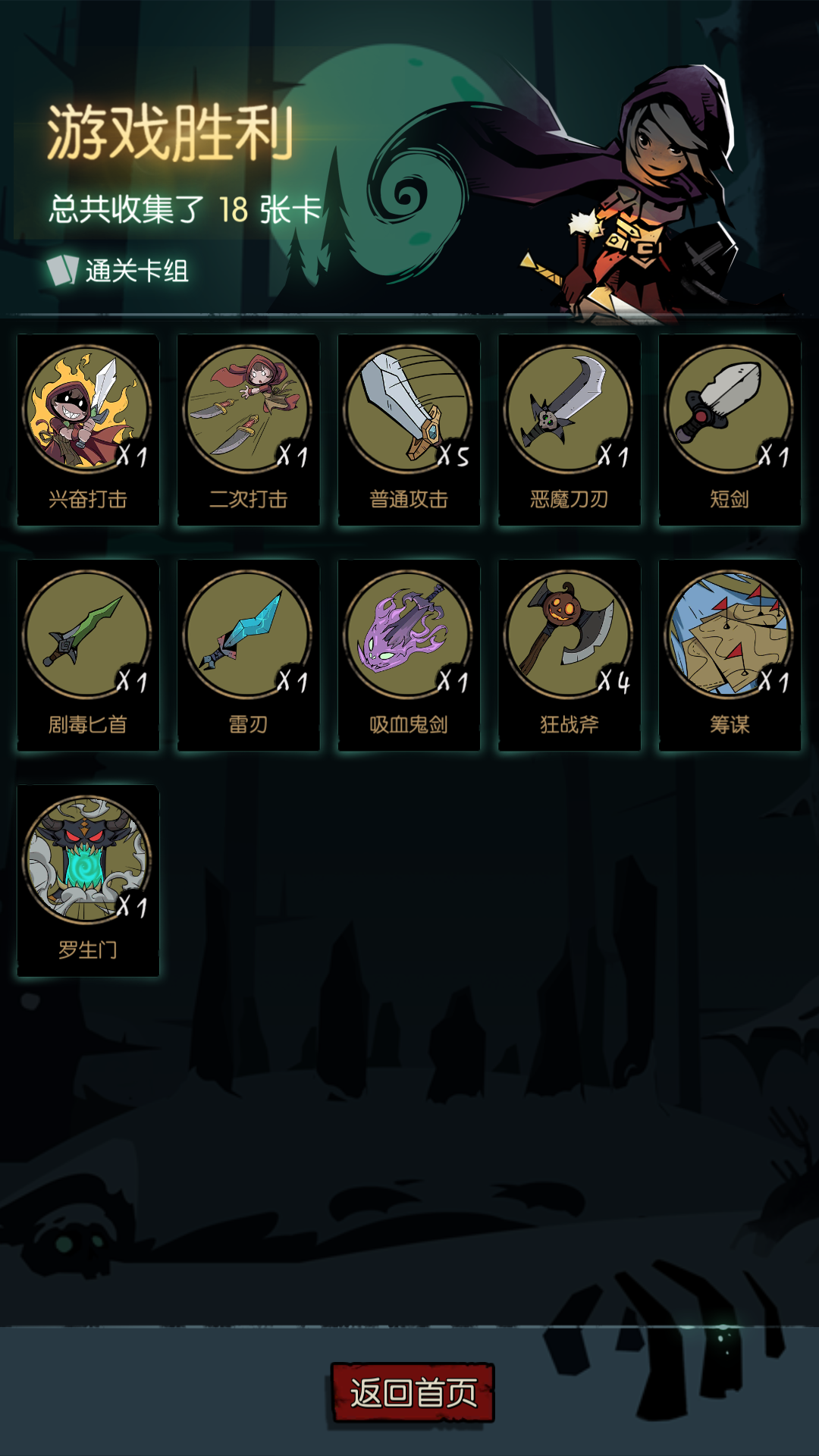Viewport: 819px width, 1456px height.
Task: Select the 短剑 short sword card
Action: pos(730,430)
